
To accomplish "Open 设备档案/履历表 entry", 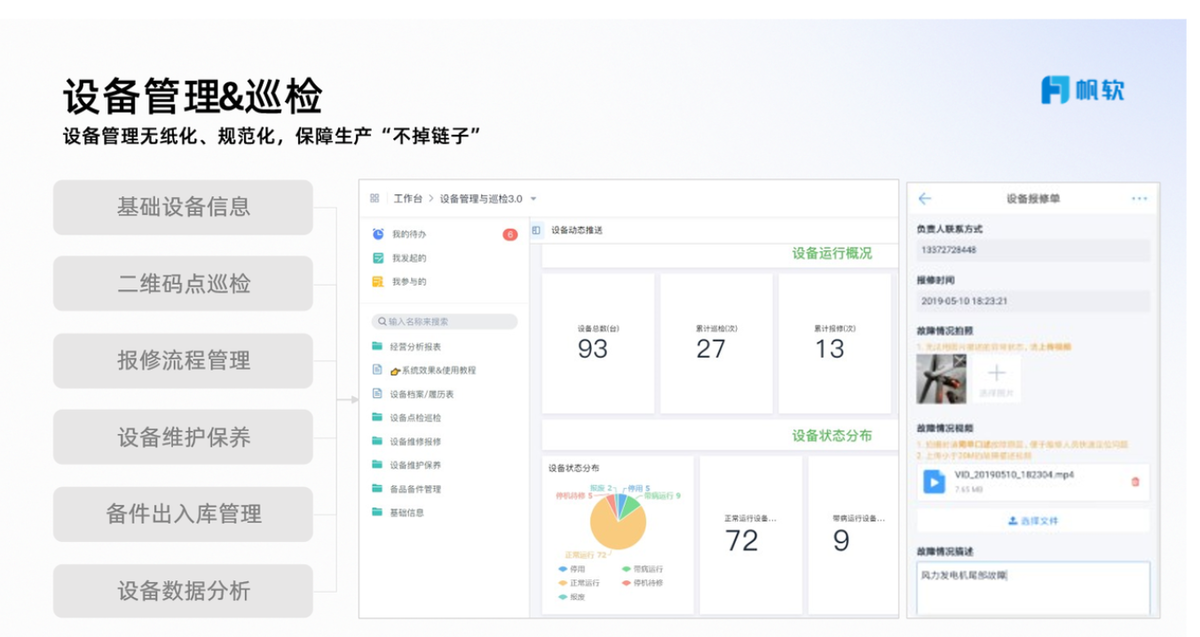I will click(x=421, y=394).
